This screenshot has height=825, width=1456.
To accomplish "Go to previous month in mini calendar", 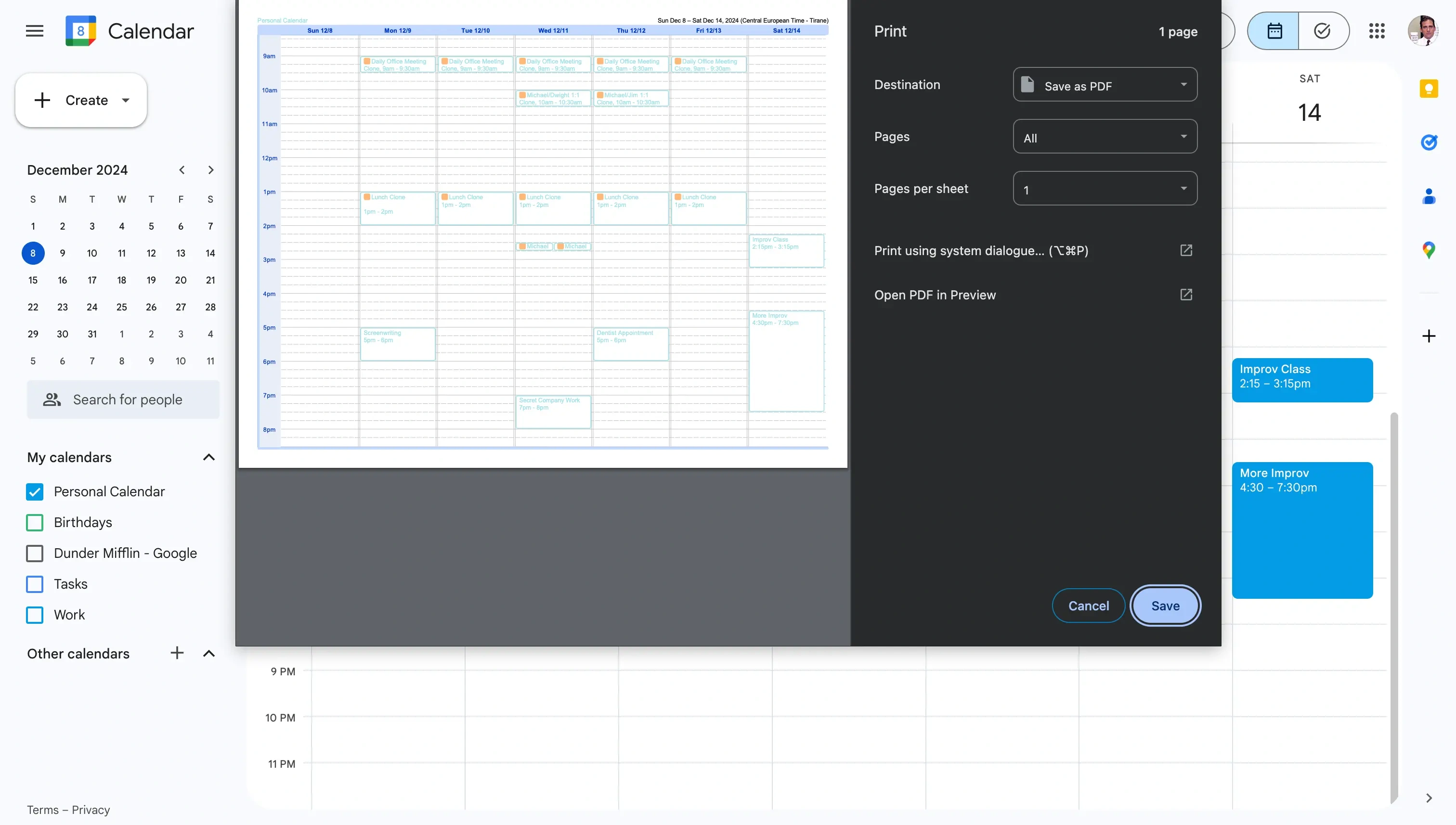I will tap(182, 170).
